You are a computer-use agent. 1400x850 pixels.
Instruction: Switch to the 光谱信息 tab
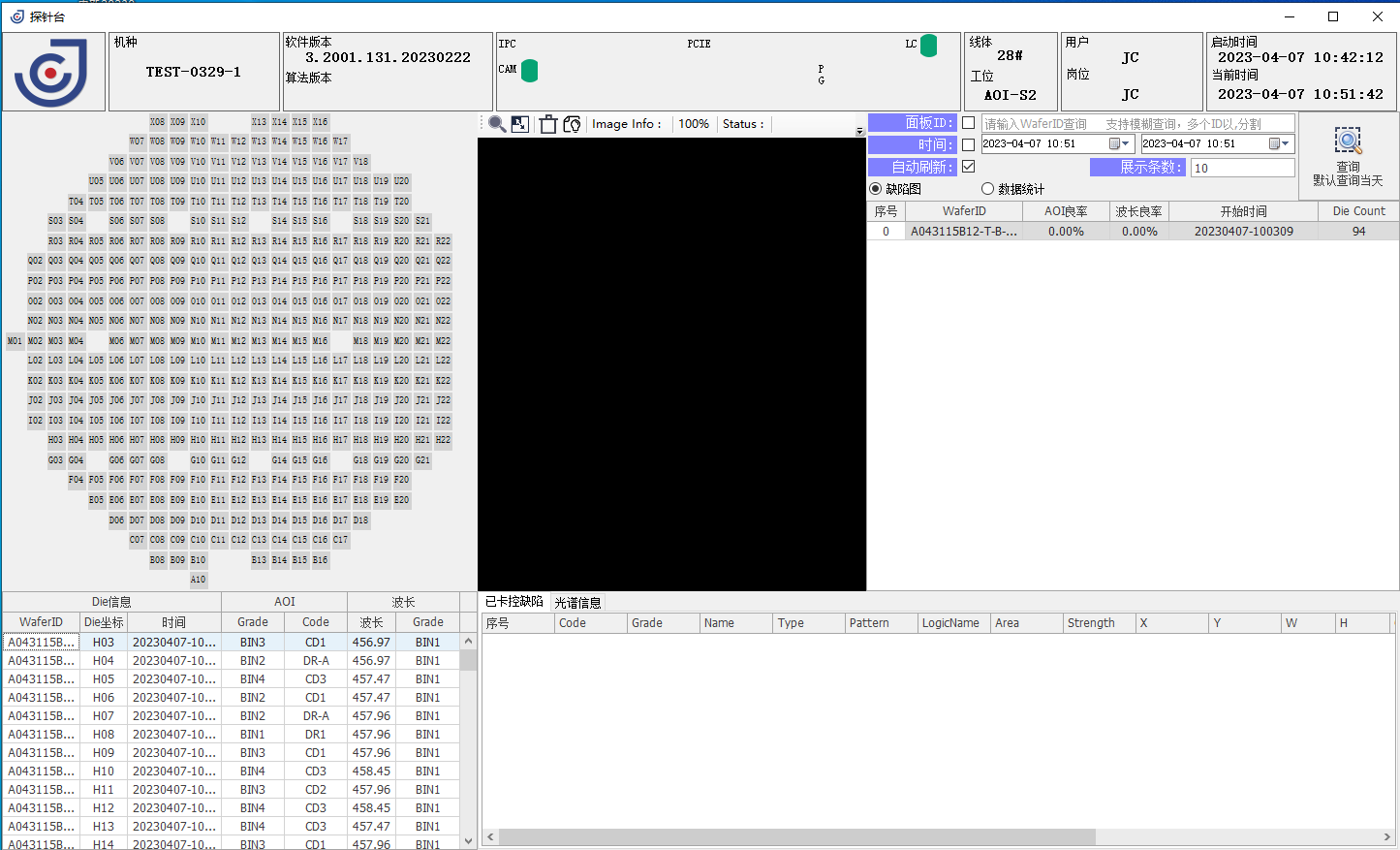click(x=577, y=603)
